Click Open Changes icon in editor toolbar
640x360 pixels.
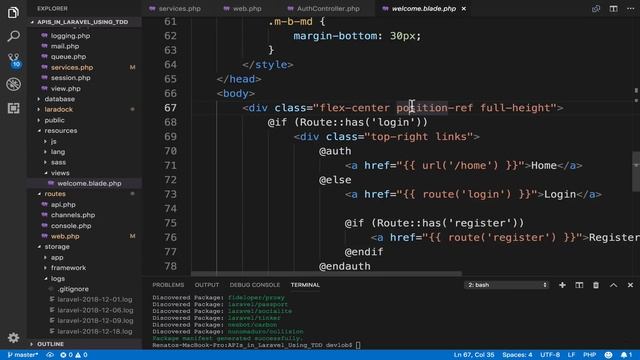coord(596,9)
